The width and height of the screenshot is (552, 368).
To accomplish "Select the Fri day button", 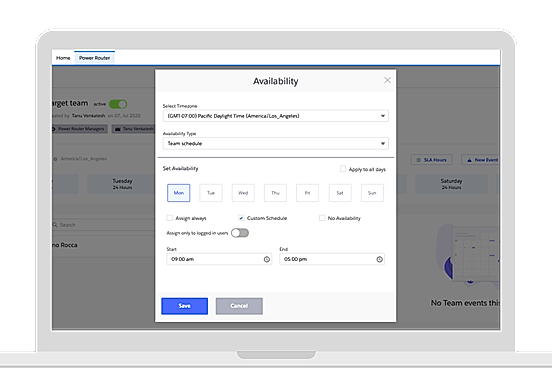I will [307, 193].
